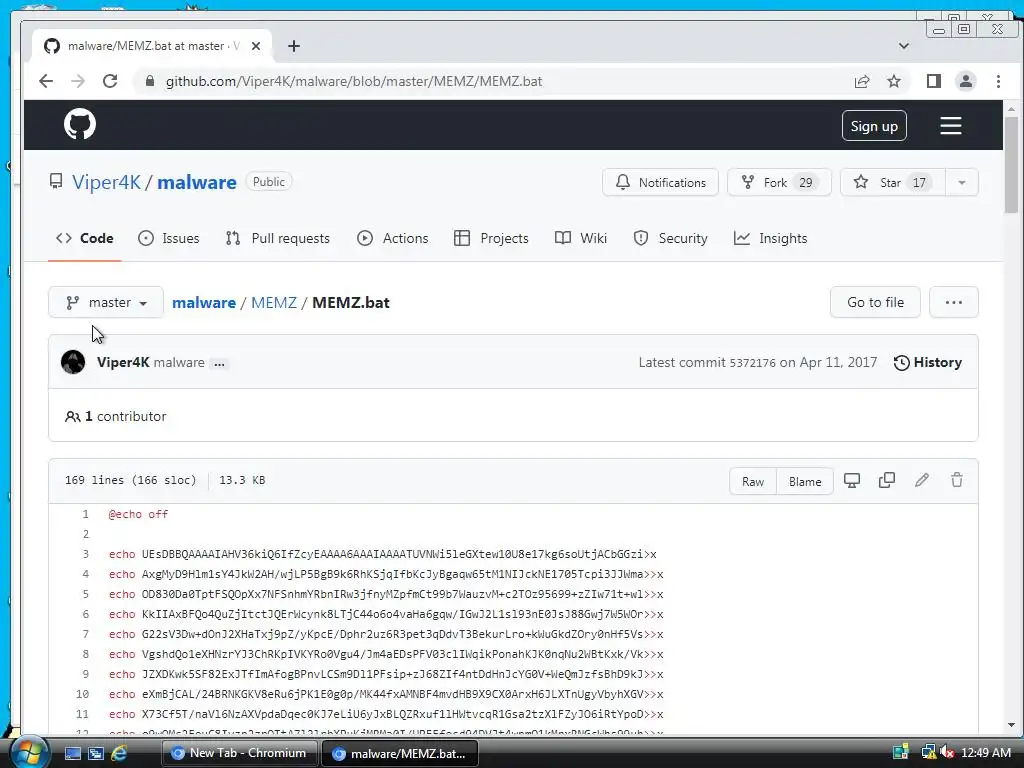Click the 1 contributor text
This screenshot has height=768, width=1024.
[116, 416]
